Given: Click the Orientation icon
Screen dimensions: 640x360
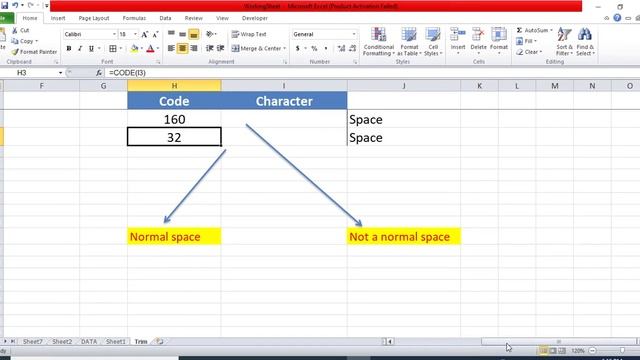Looking at the screenshot, I should (210, 34).
